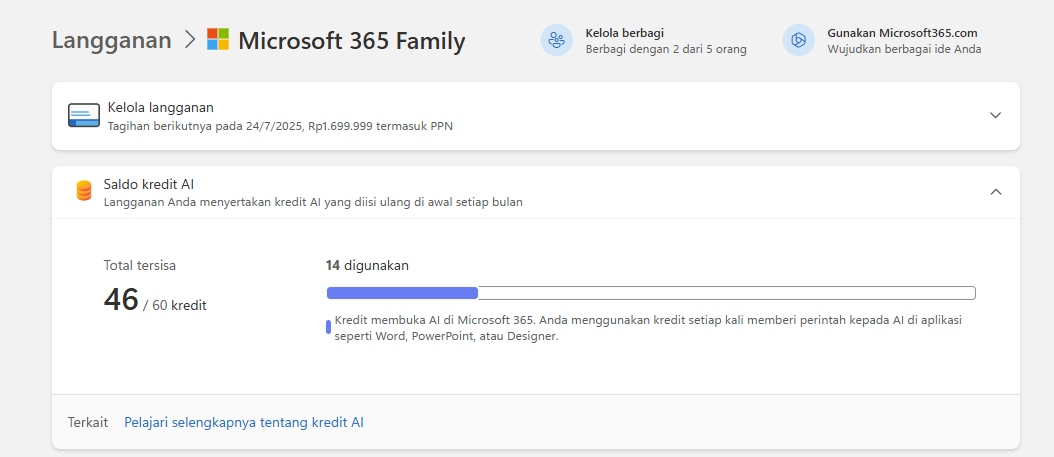Click the 46 remaining credits number

click(x=121, y=299)
